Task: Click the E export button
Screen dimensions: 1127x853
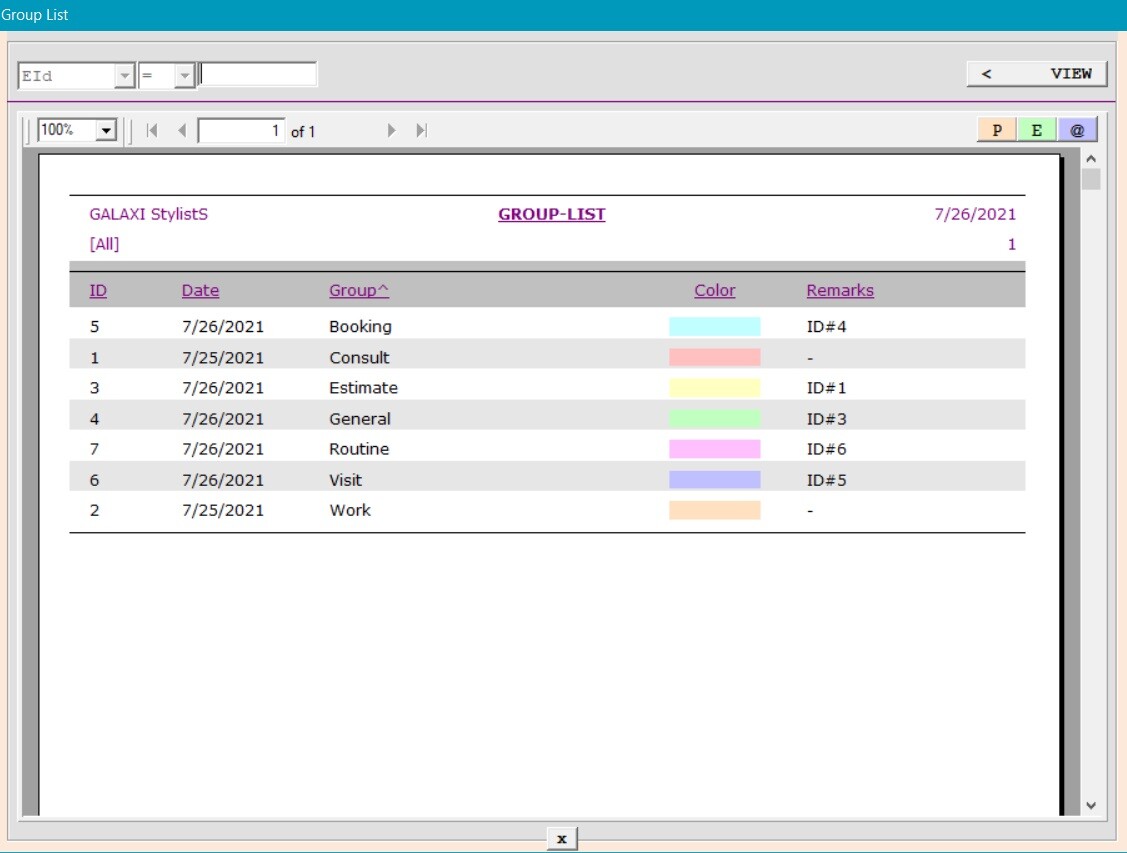Action: [x=1036, y=130]
